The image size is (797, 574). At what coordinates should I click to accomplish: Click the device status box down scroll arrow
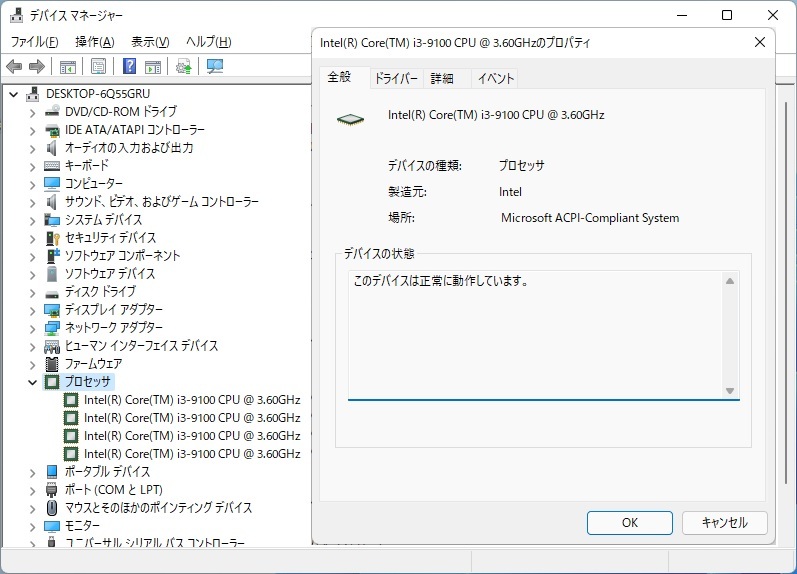click(x=730, y=390)
